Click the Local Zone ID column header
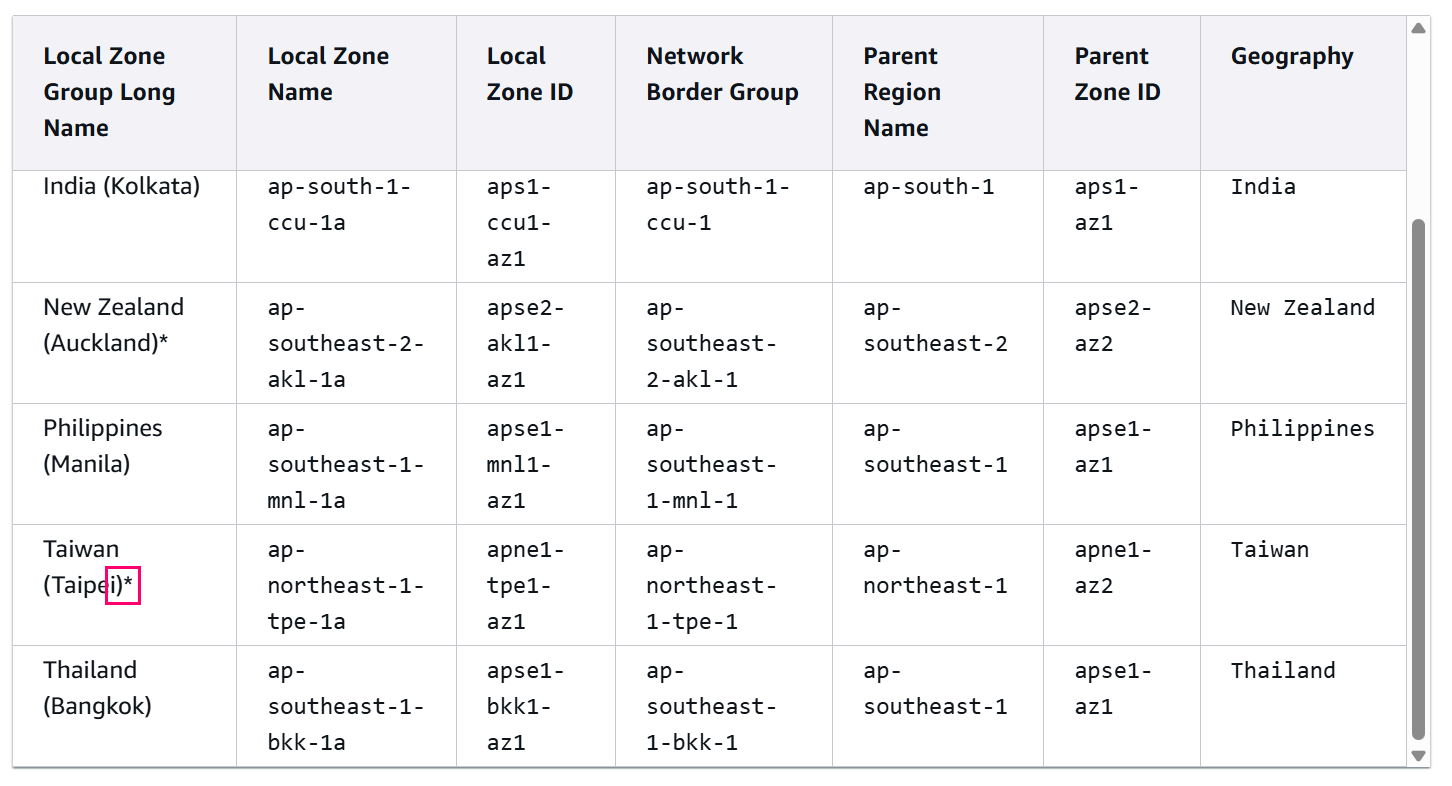The height and width of the screenshot is (786, 1452). click(x=529, y=73)
